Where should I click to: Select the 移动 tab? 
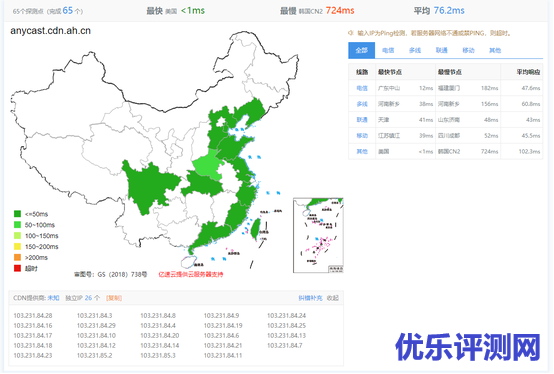click(x=468, y=51)
